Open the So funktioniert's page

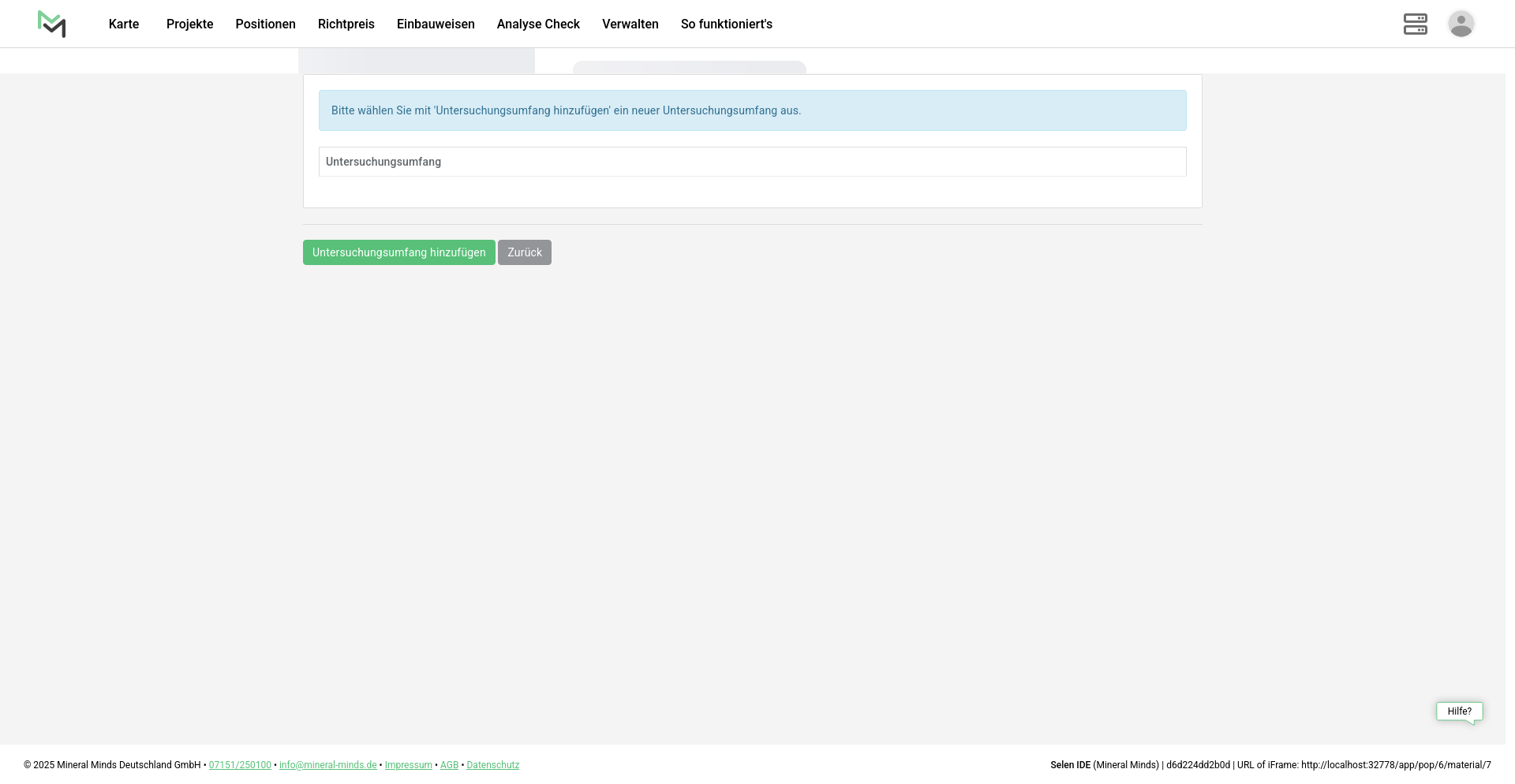[726, 24]
